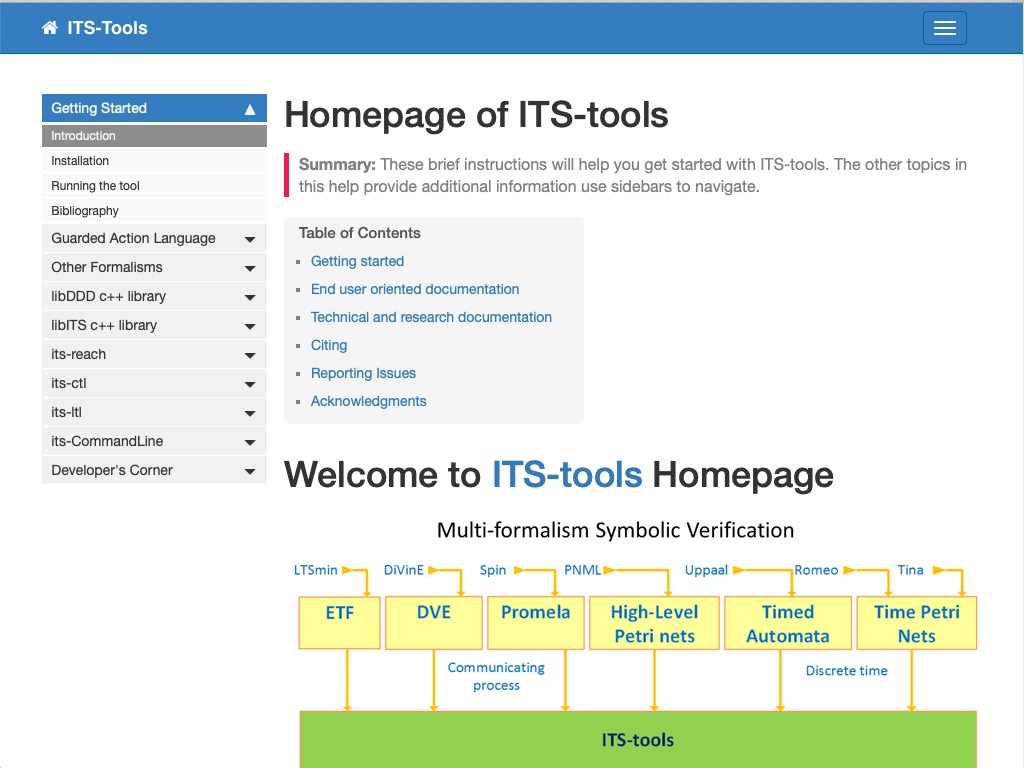Open Running the tool page
1024x768 pixels.
pos(154,186)
